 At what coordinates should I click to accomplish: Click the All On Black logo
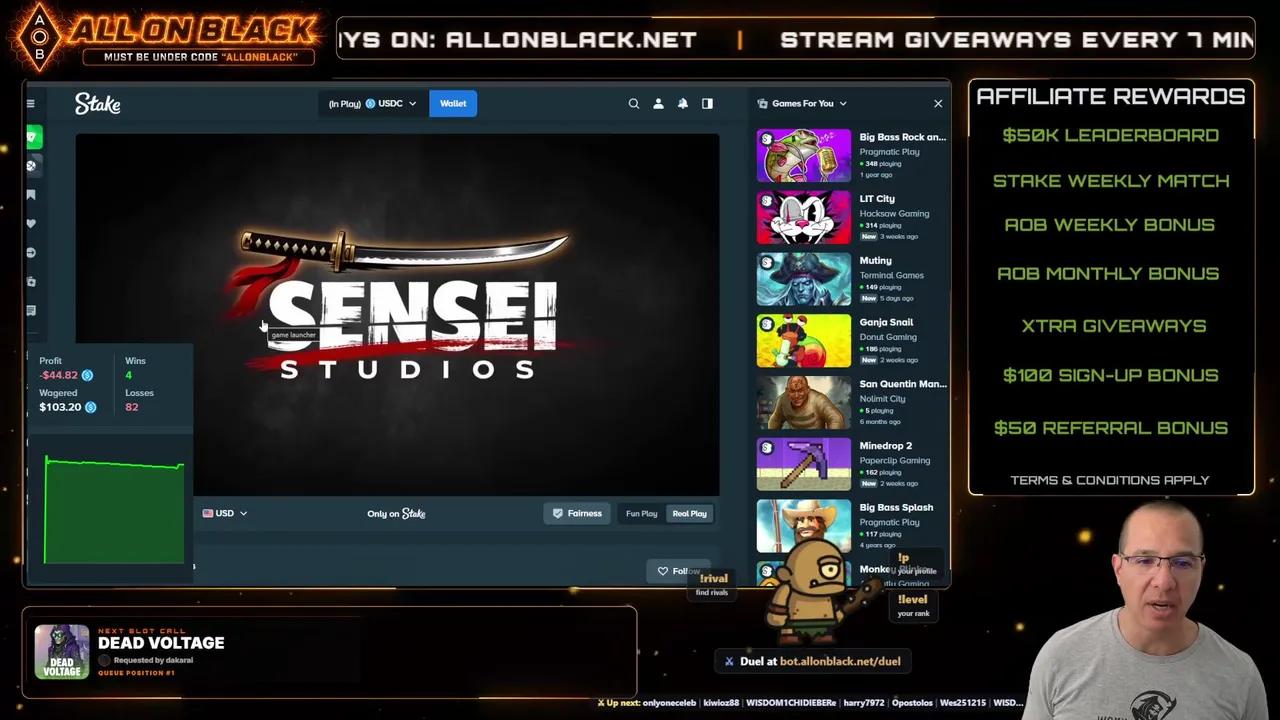165,36
